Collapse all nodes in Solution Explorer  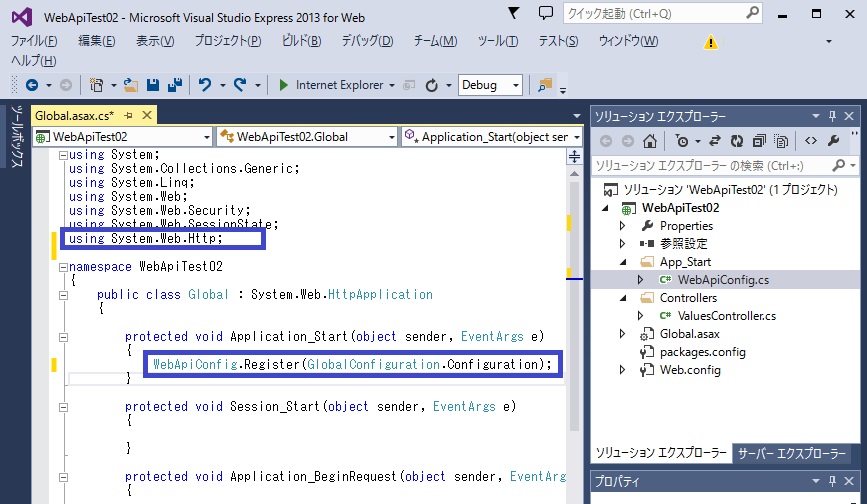[x=759, y=141]
